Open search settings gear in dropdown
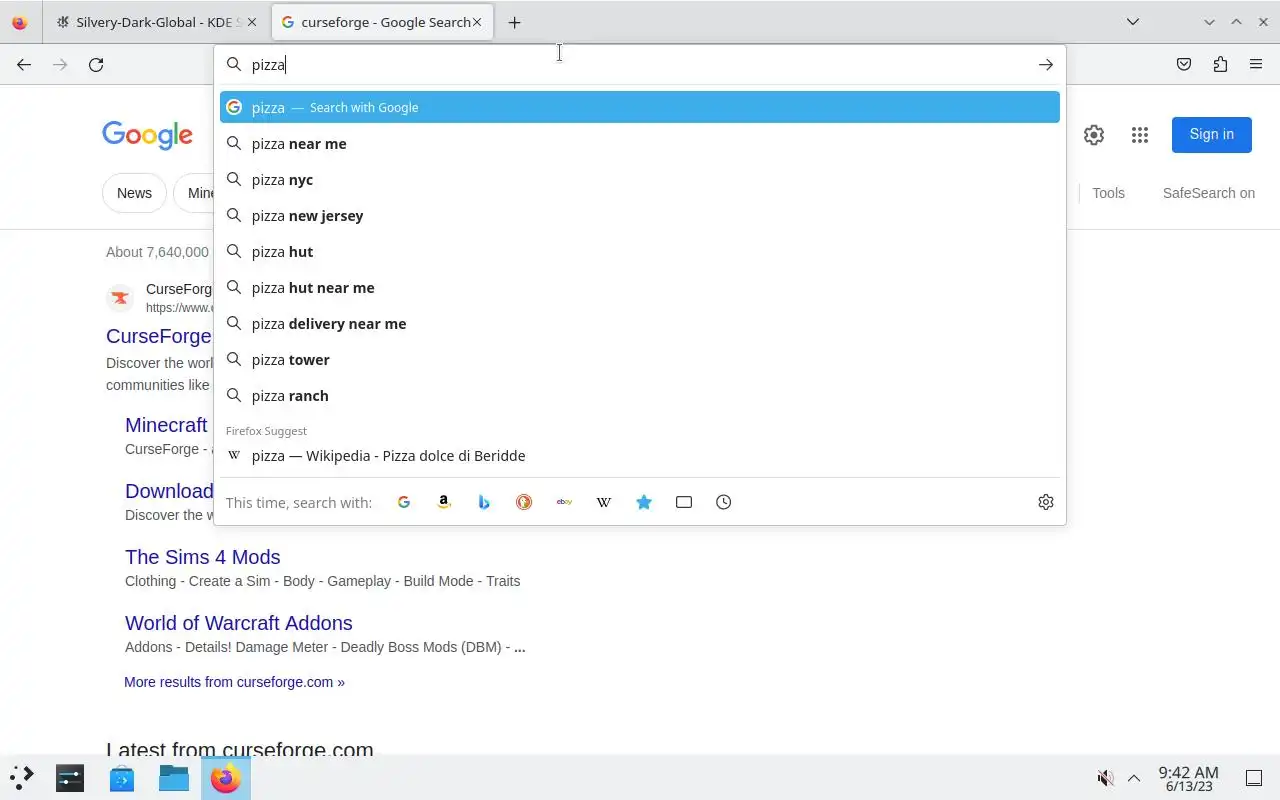 pos(1046,502)
